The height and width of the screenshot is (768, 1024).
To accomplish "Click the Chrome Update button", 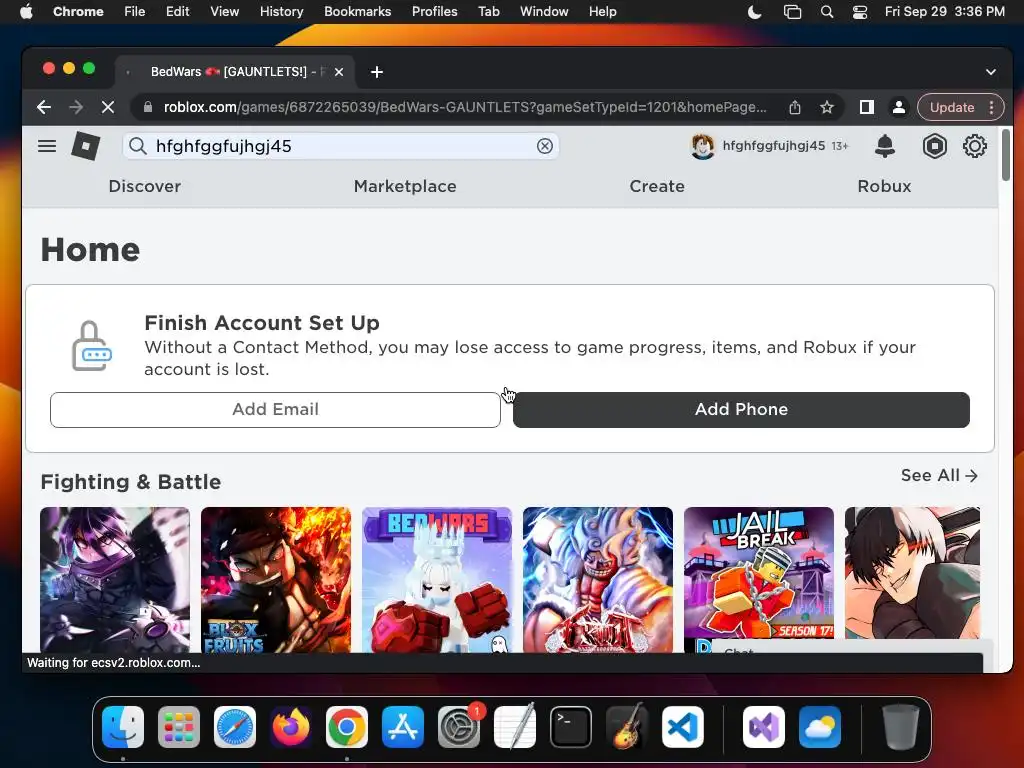I will click(952, 107).
